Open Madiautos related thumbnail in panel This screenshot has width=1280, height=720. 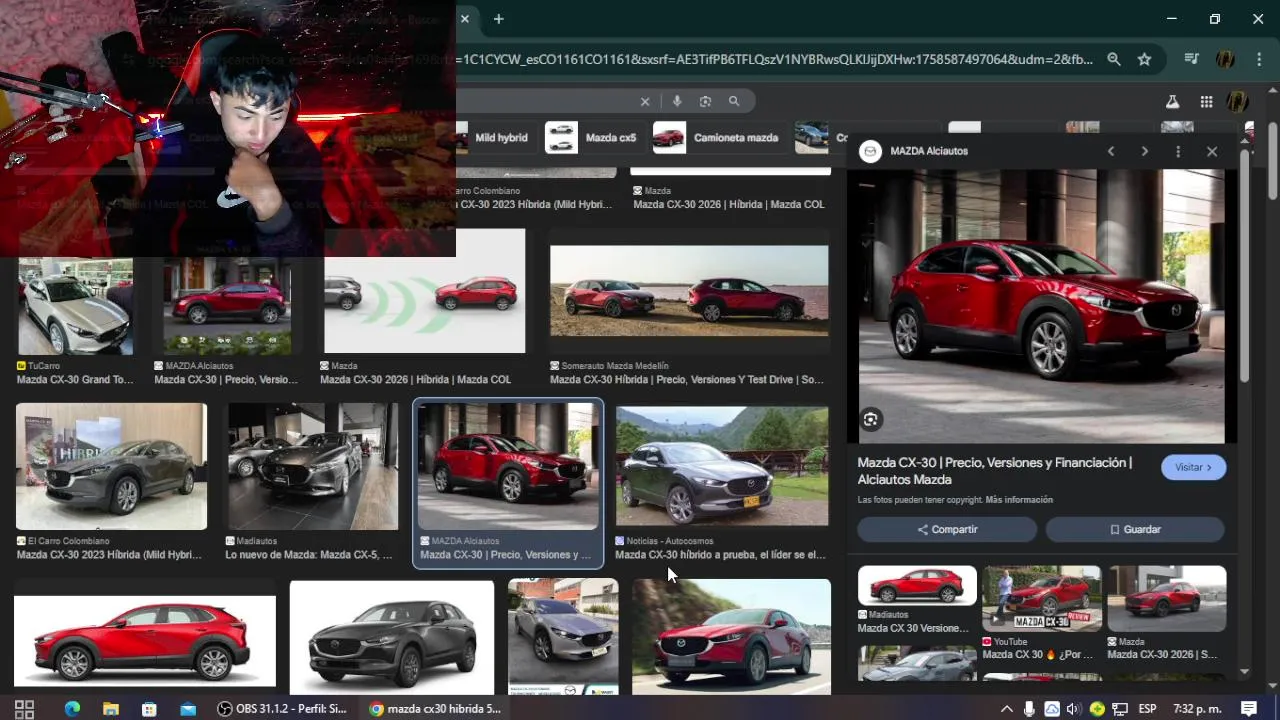point(917,586)
